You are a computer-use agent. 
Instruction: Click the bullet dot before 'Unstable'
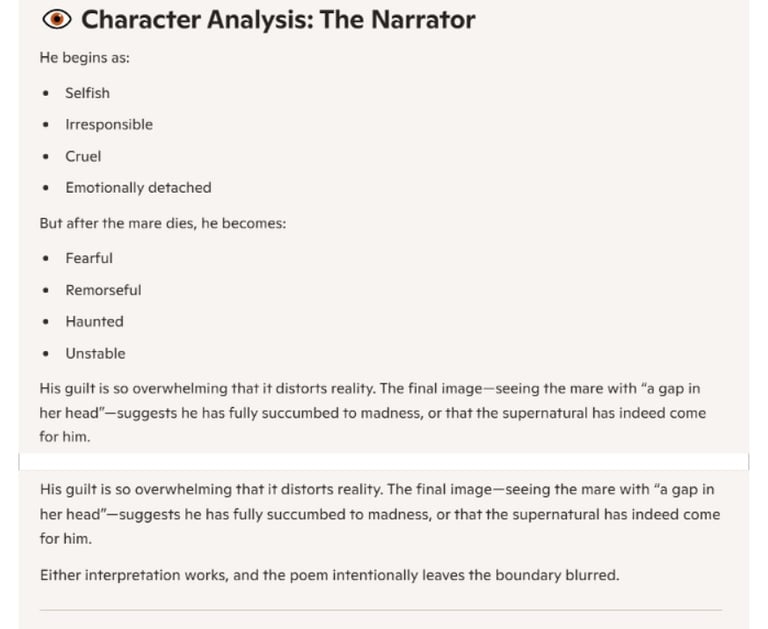click(x=46, y=353)
